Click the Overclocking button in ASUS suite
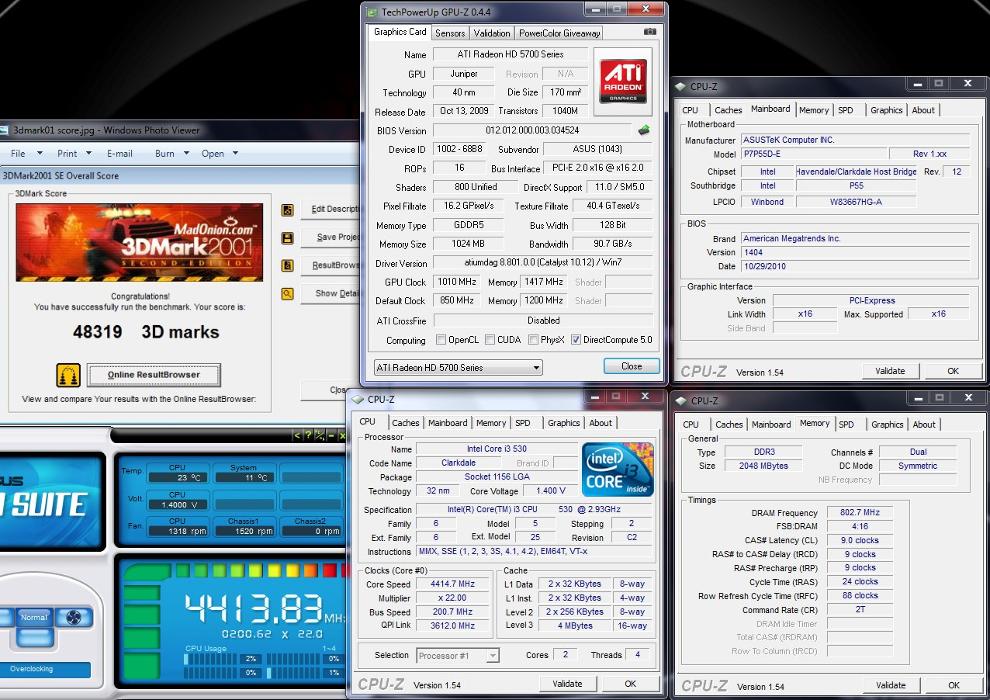This screenshot has height=700, width=990. (x=45, y=669)
